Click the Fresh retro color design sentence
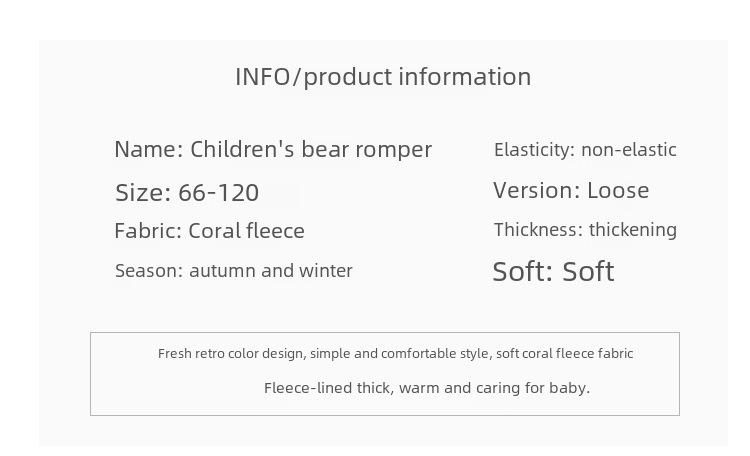The width and height of the screenshot is (750, 456). point(396,354)
